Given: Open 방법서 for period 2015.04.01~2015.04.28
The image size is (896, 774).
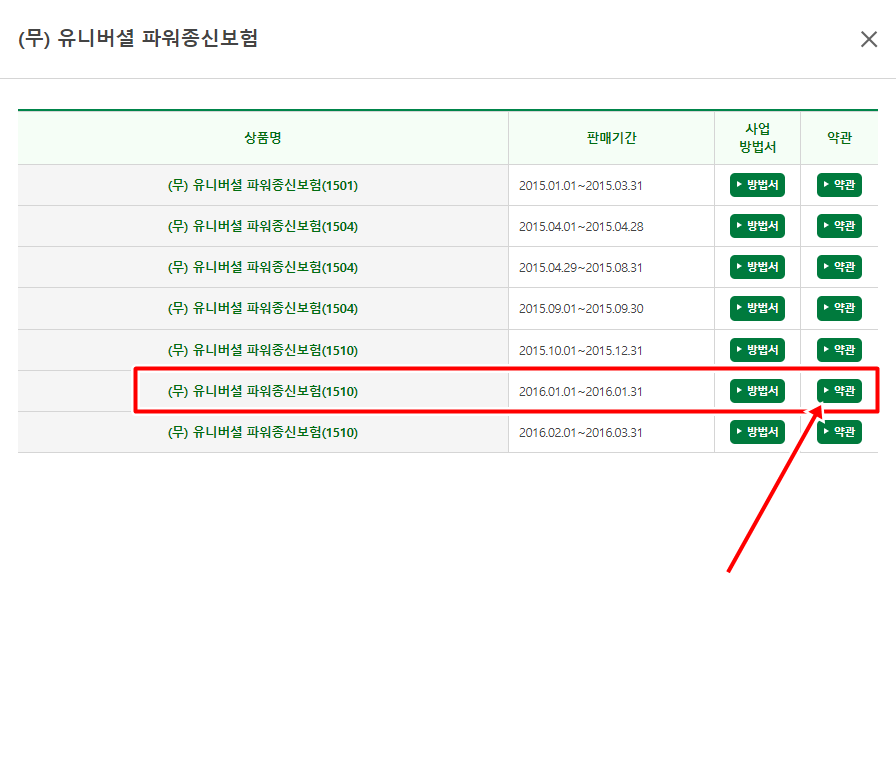Looking at the screenshot, I should (x=757, y=226).
